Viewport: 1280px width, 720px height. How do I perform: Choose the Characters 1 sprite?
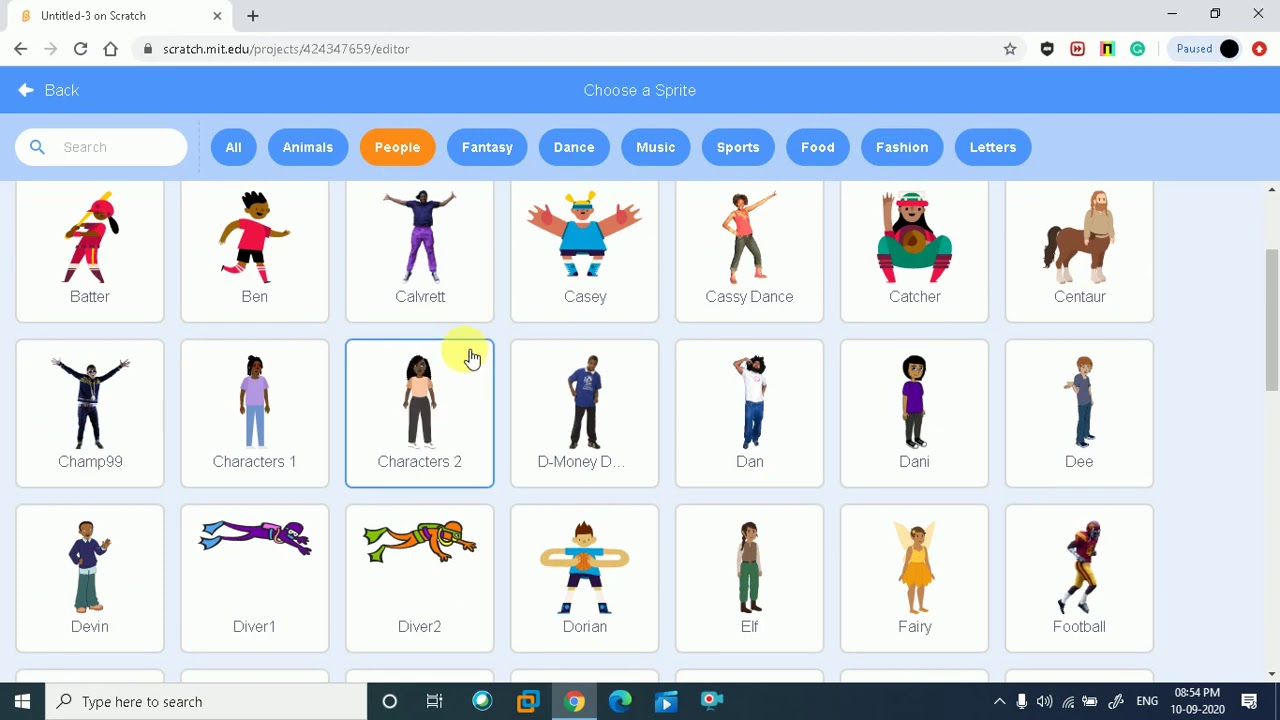pyautogui.click(x=254, y=413)
